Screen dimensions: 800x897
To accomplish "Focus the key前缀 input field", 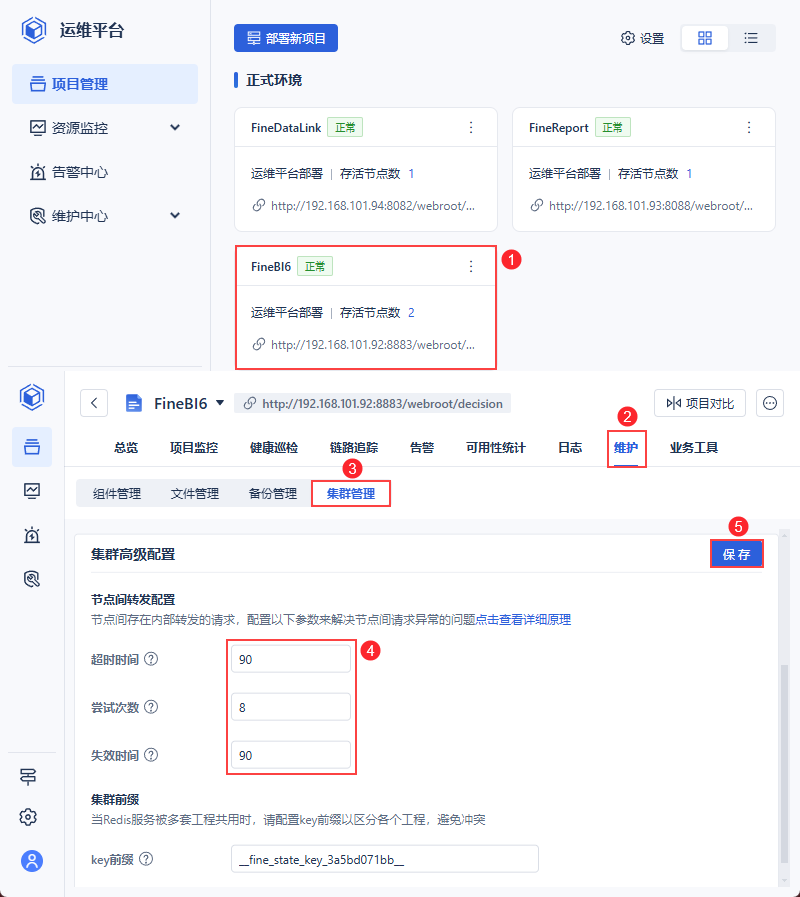I will point(385,859).
